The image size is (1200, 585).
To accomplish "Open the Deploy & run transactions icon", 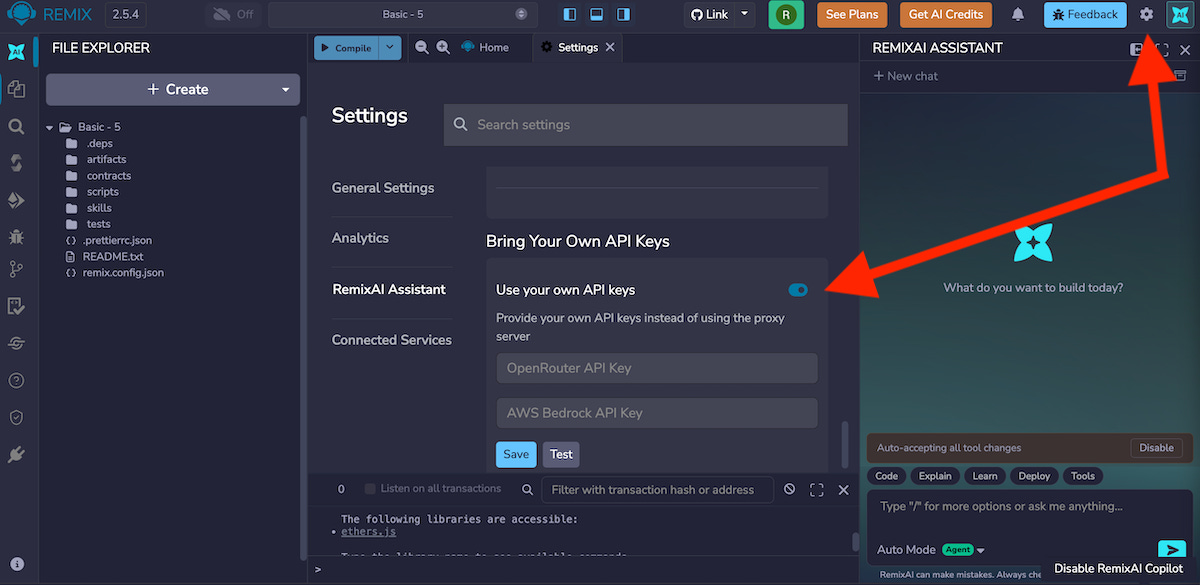I will pos(16,199).
